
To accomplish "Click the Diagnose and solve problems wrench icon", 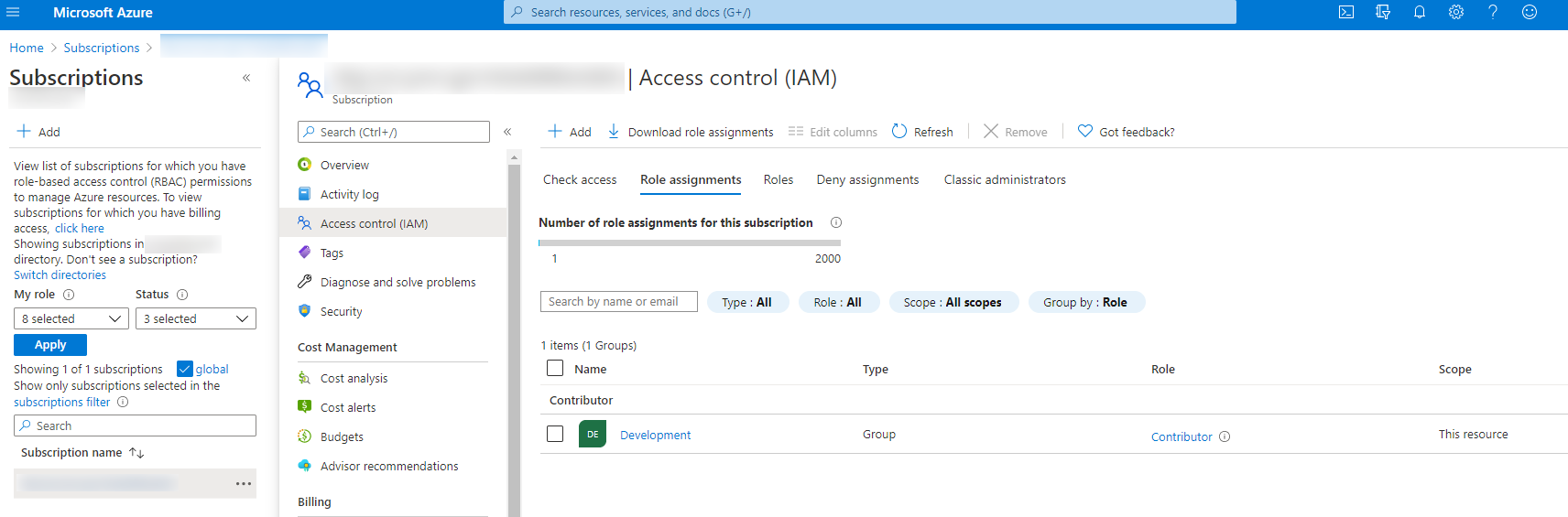I will pyautogui.click(x=305, y=282).
